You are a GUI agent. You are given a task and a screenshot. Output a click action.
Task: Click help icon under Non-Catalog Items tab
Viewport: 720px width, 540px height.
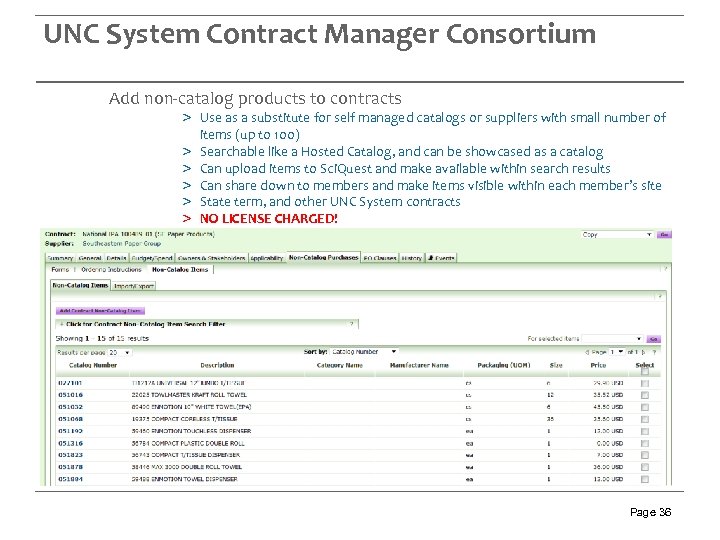pos(660,297)
